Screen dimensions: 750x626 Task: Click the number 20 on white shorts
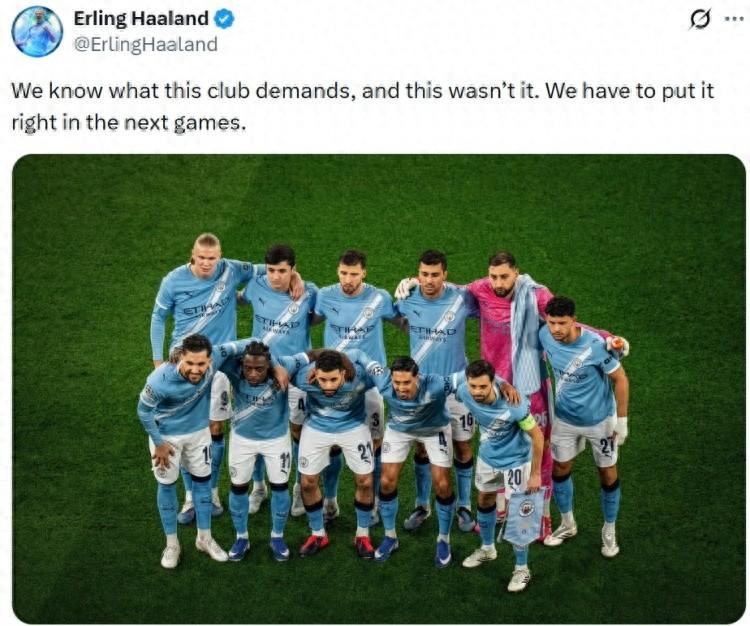coord(515,476)
